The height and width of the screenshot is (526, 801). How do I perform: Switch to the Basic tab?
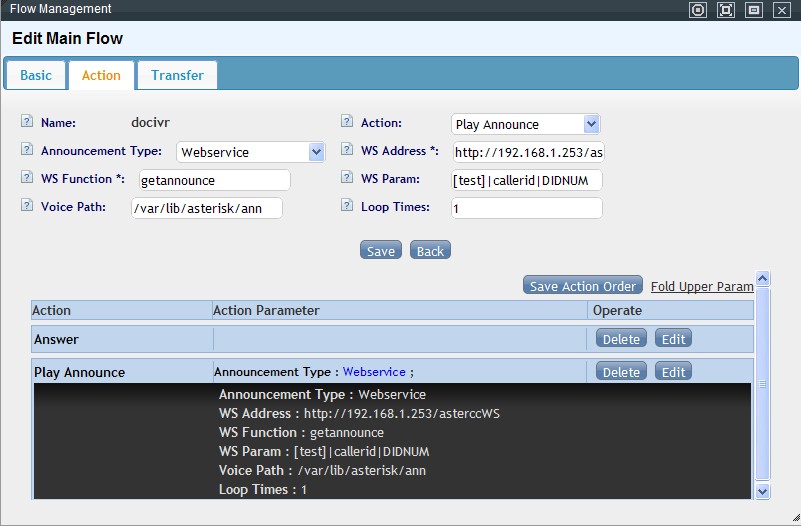click(36, 75)
